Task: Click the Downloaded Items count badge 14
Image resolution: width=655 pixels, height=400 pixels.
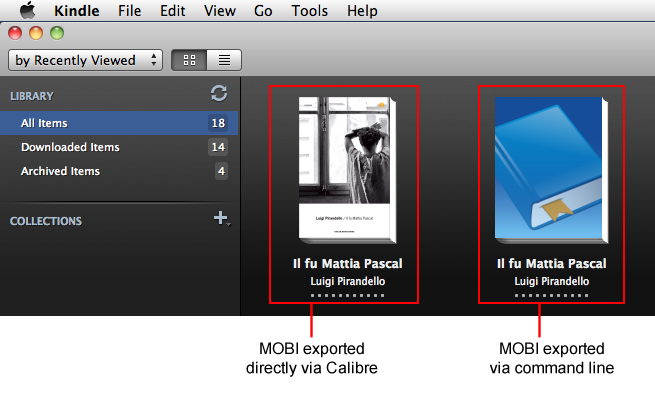Action: 218,147
